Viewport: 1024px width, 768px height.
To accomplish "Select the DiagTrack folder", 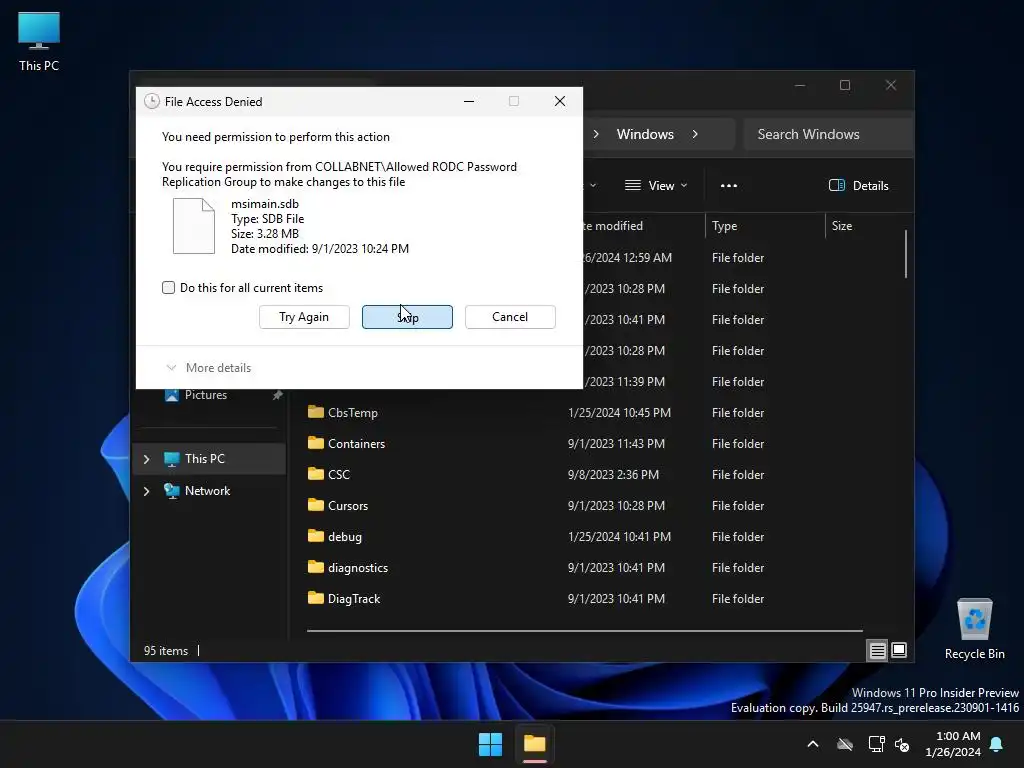I will 354,599.
